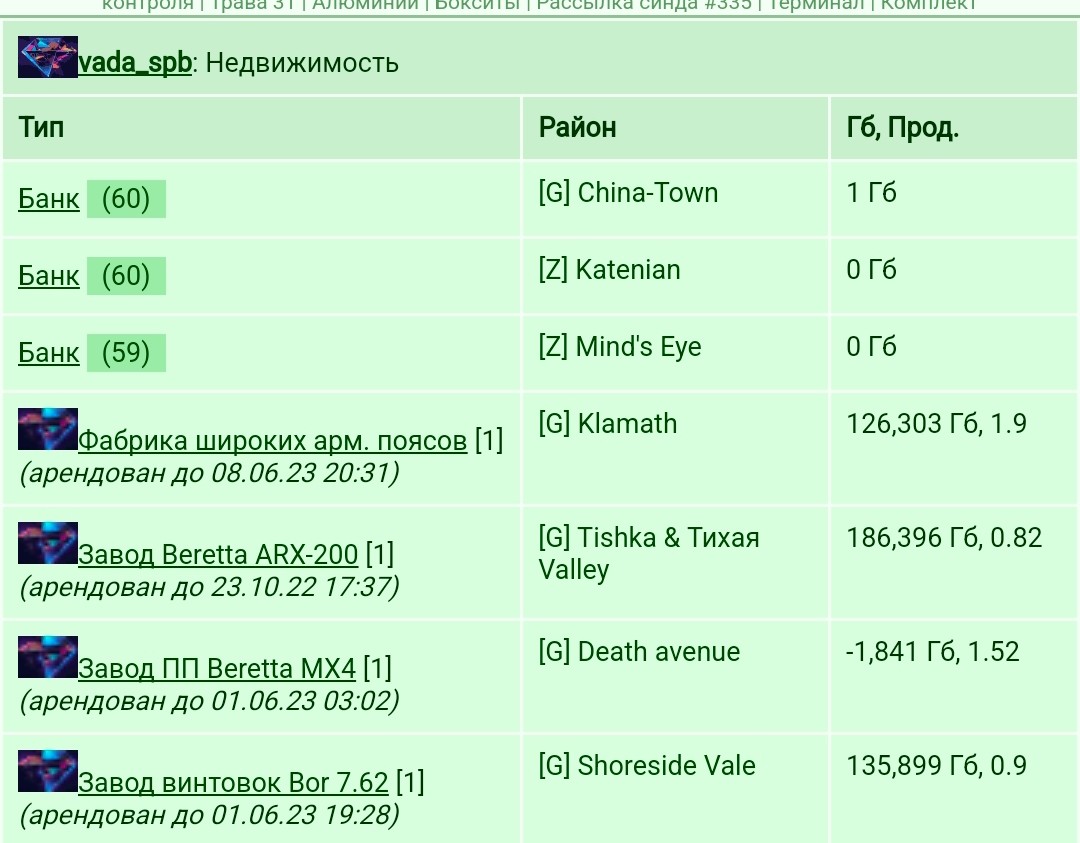Screen dimensions: 1080x843
Task: Click rental note арендован до 08.06.23 20:31
Action: [x=209, y=473]
